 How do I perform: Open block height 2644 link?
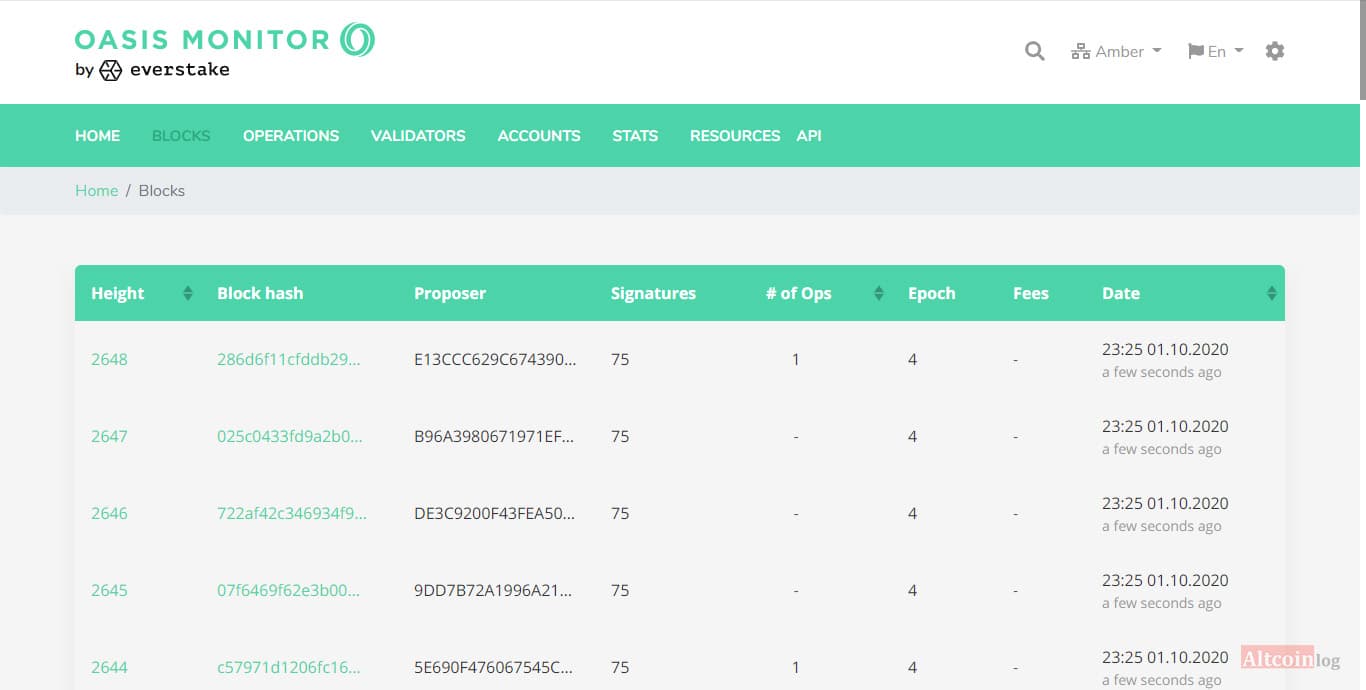tap(109, 668)
